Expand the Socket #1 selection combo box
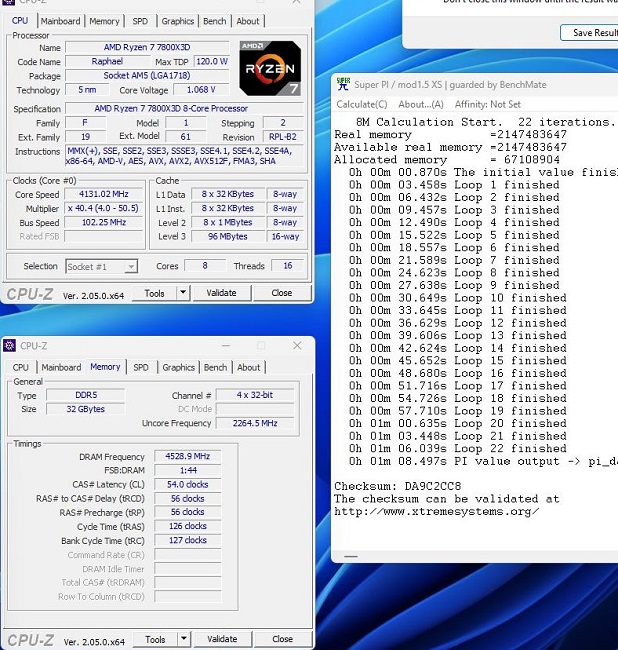This screenshot has height=650, width=618. point(131,266)
